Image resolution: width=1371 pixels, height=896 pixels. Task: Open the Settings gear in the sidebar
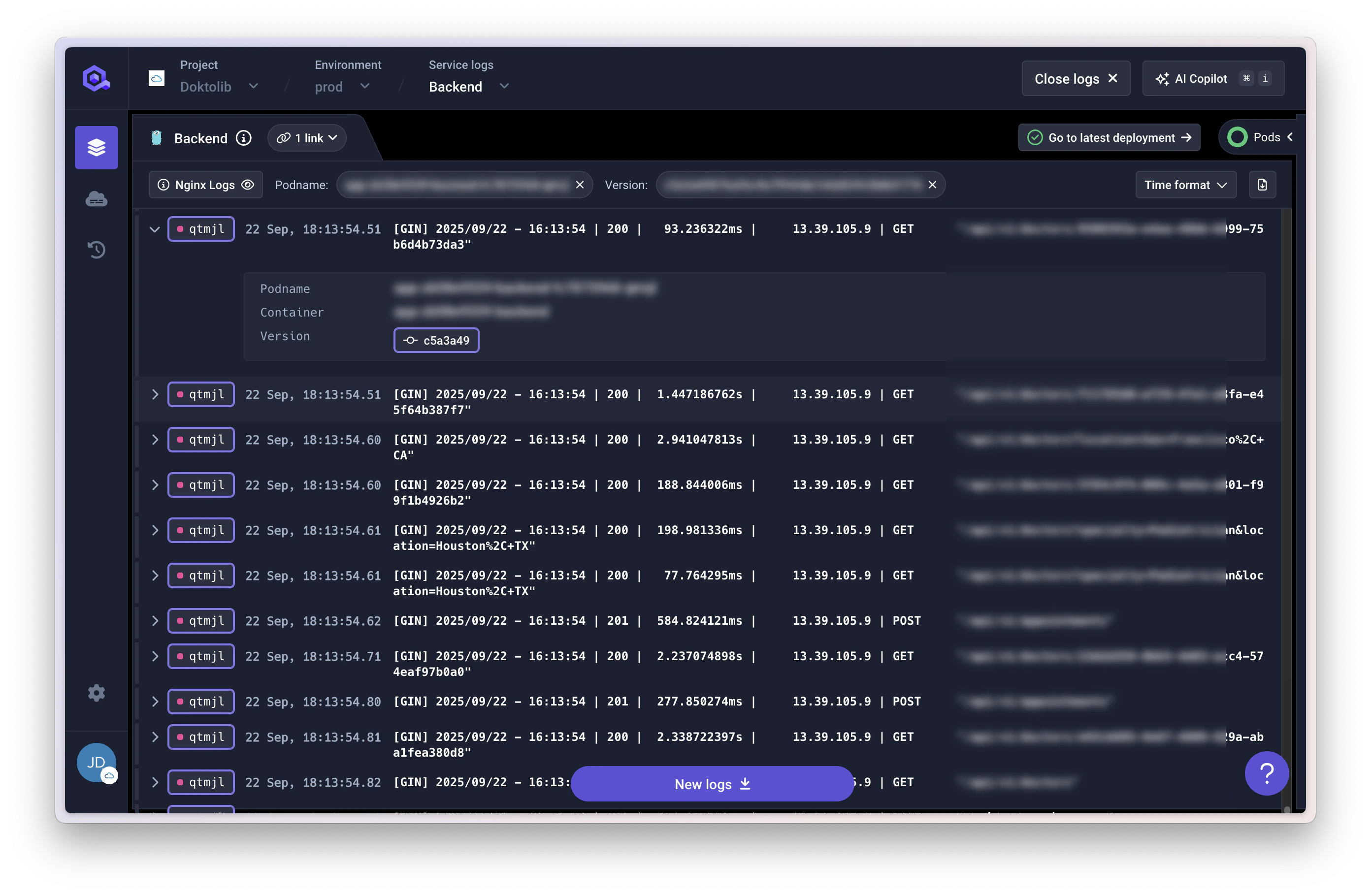tap(96, 693)
